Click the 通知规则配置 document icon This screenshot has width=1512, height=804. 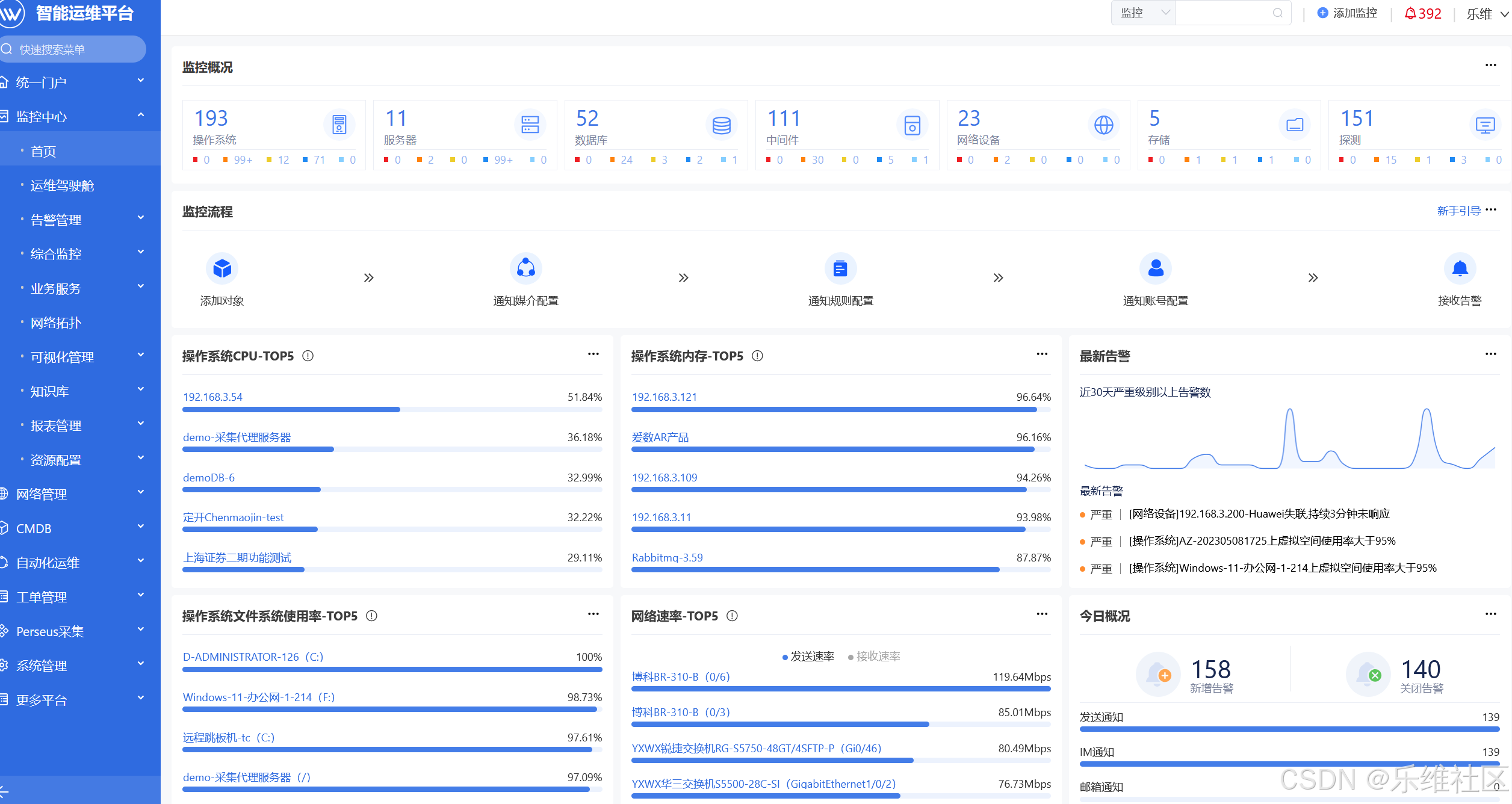click(x=840, y=268)
